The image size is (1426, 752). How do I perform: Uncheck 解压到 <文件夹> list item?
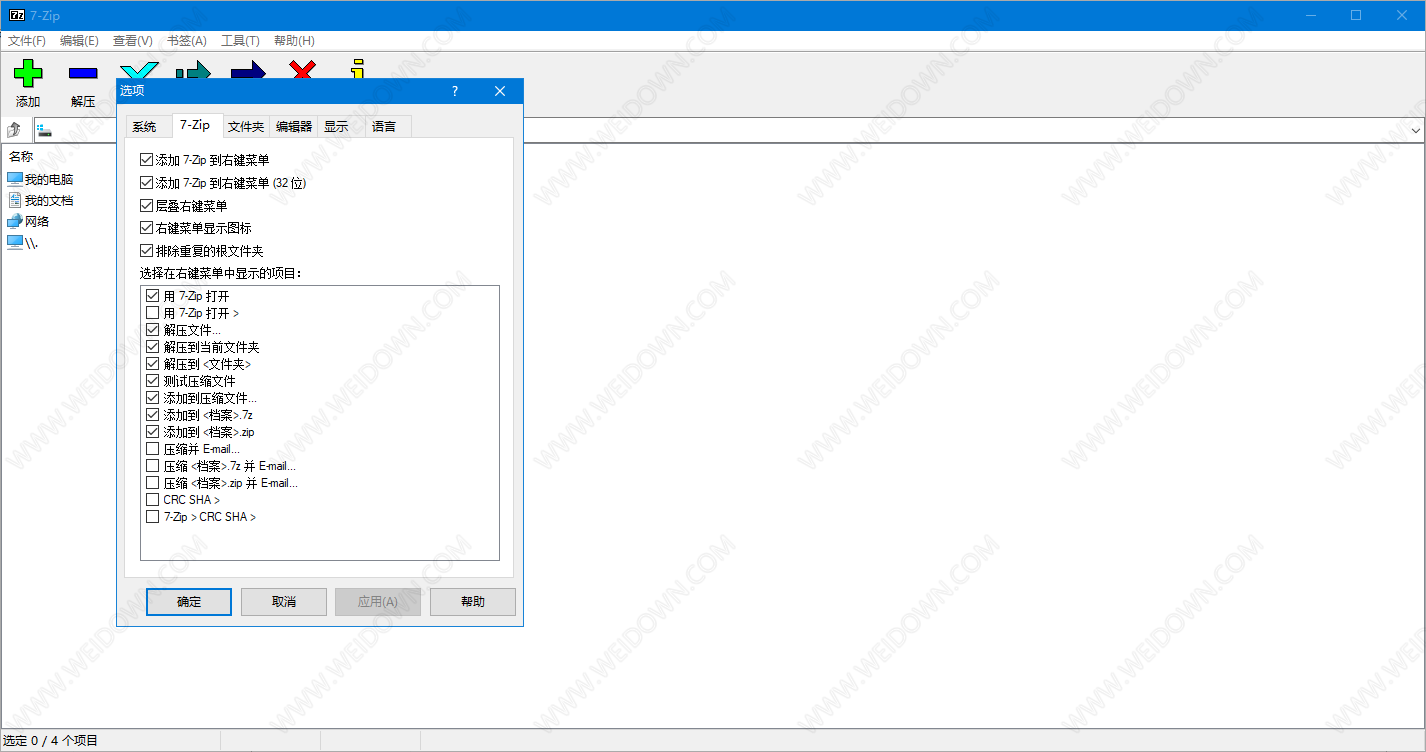point(153,364)
